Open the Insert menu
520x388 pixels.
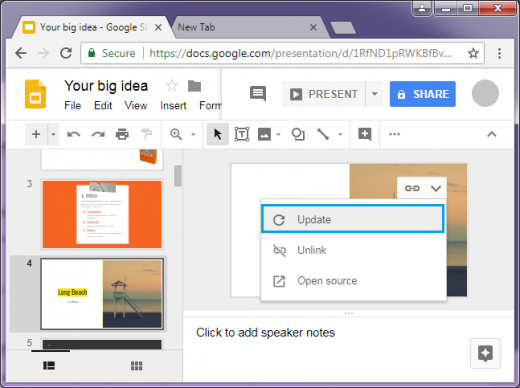tap(173, 106)
